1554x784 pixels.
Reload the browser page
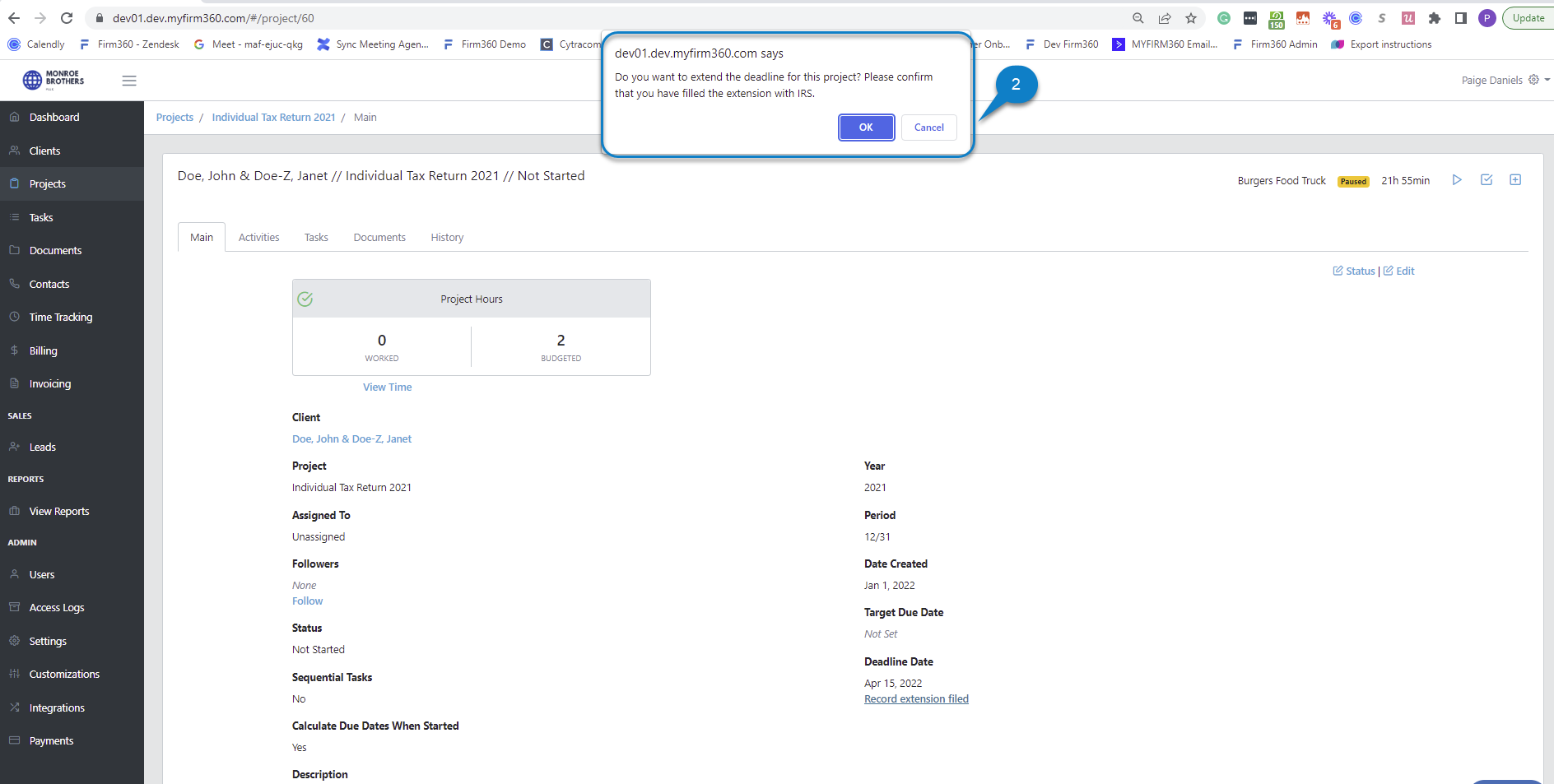pos(67,18)
